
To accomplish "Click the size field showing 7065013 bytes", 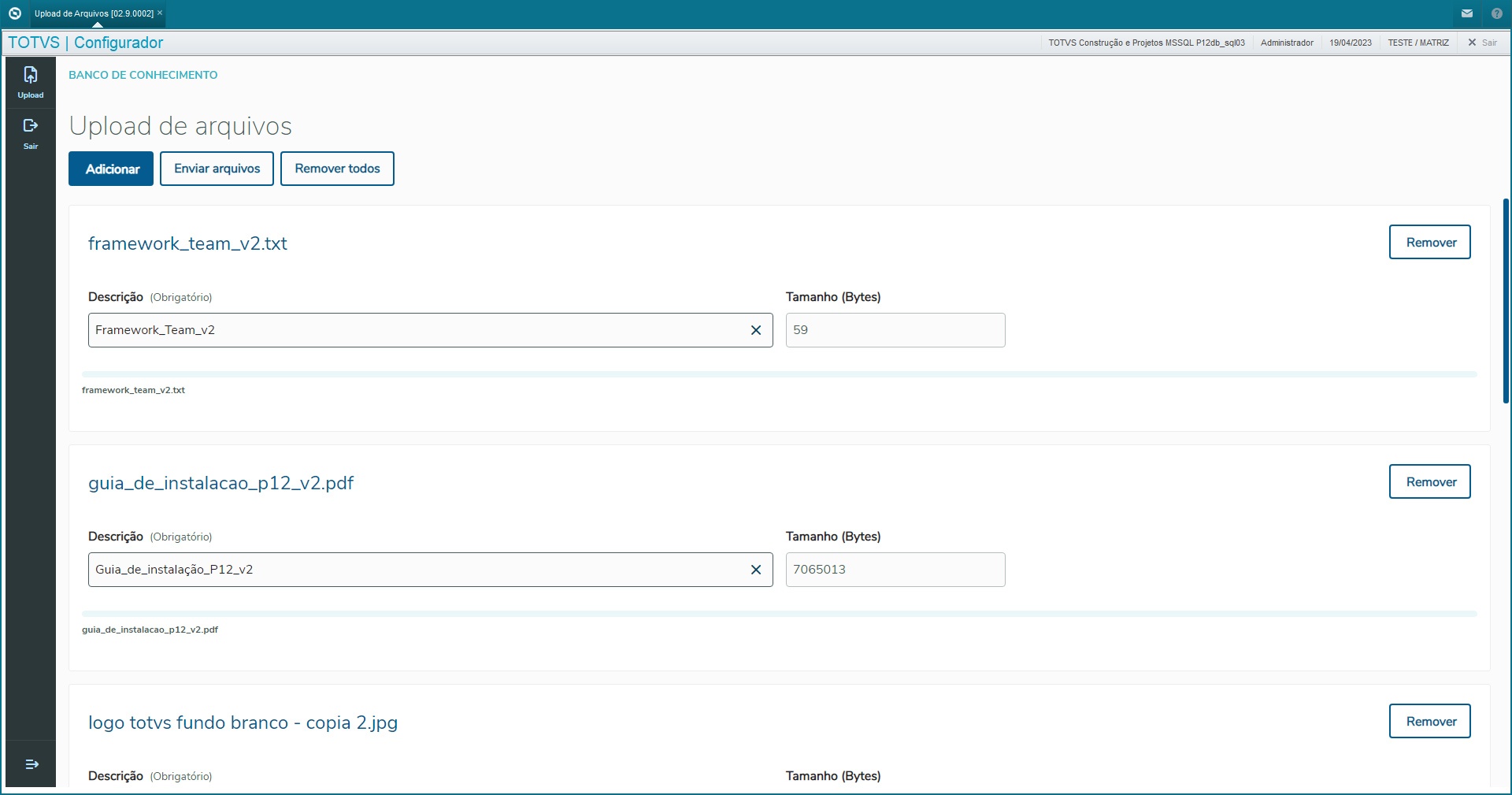I will click(x=895, y=570).
